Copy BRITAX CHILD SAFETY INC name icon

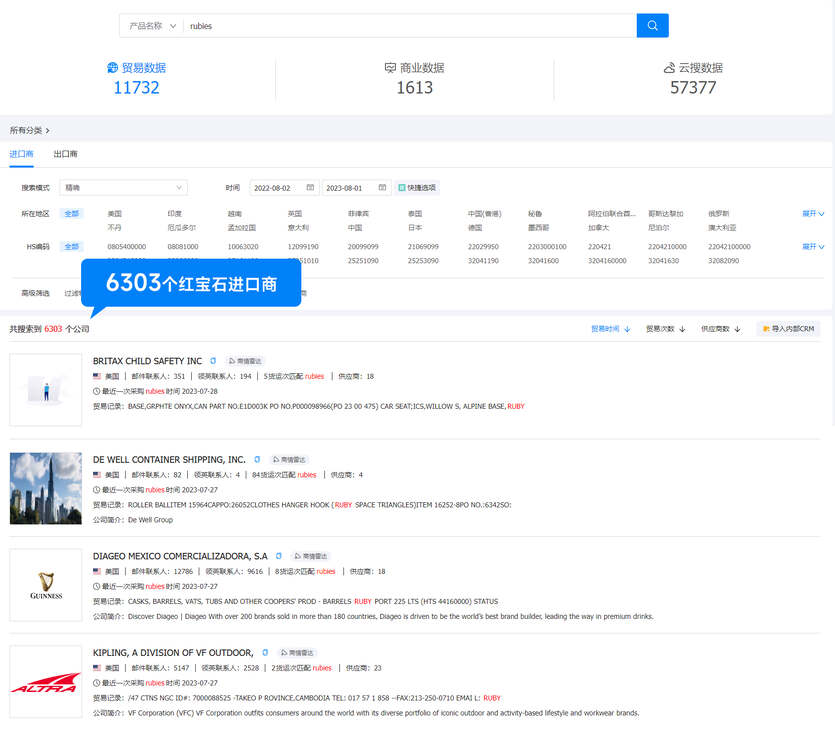coord(213,361)
